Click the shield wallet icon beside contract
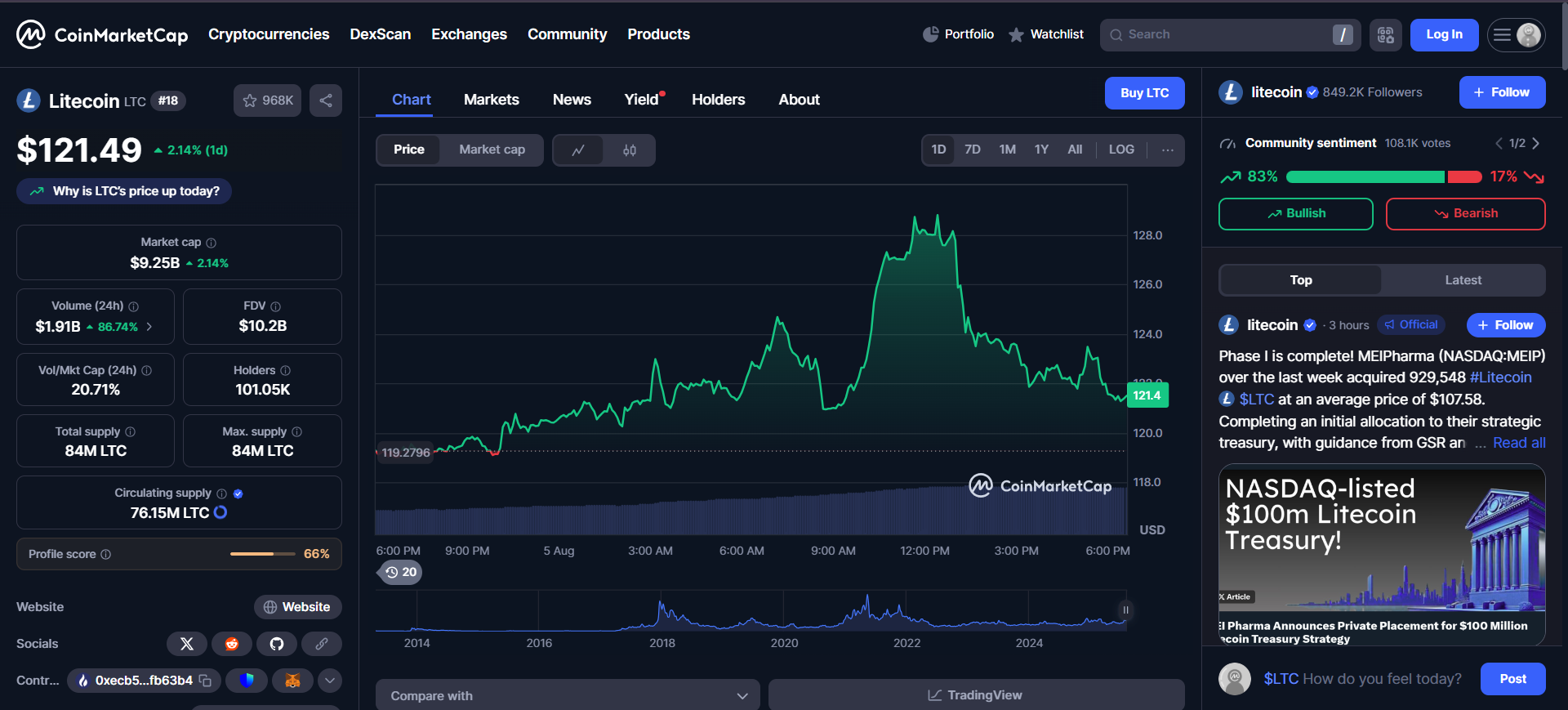 [x=247, y=681]
